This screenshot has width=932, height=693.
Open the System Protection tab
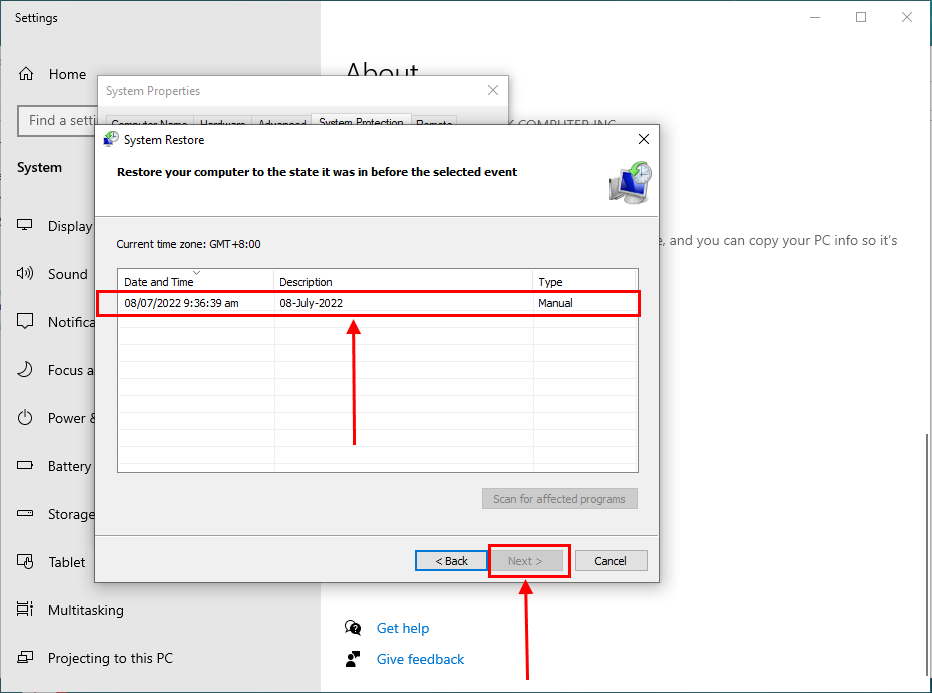(361, 119)
